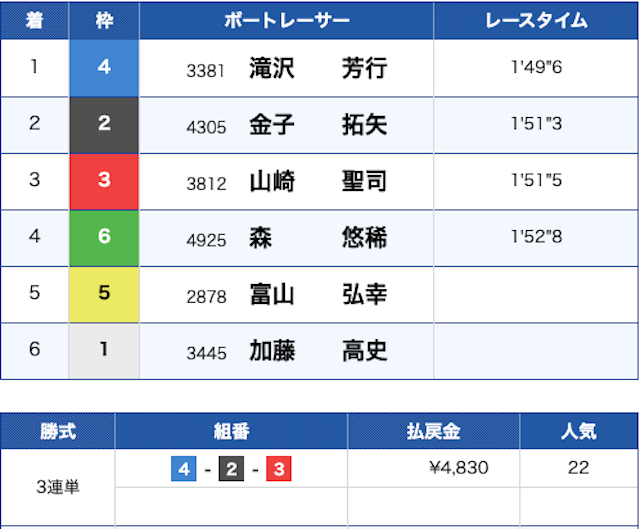Screen dimensions: 640x529
Task: Click the レースタイム column header
Action: pos(535,21)
